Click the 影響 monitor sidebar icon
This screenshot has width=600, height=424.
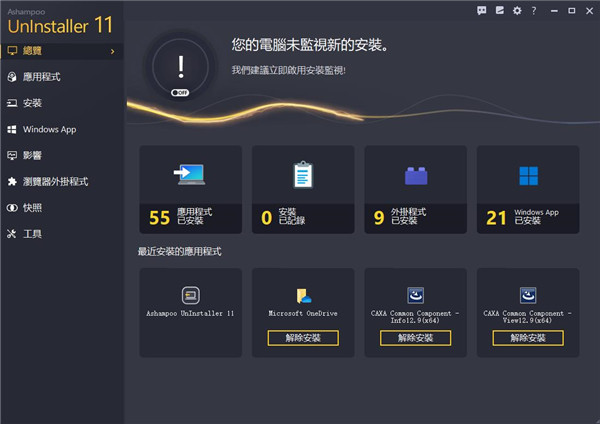coord(12,155)
